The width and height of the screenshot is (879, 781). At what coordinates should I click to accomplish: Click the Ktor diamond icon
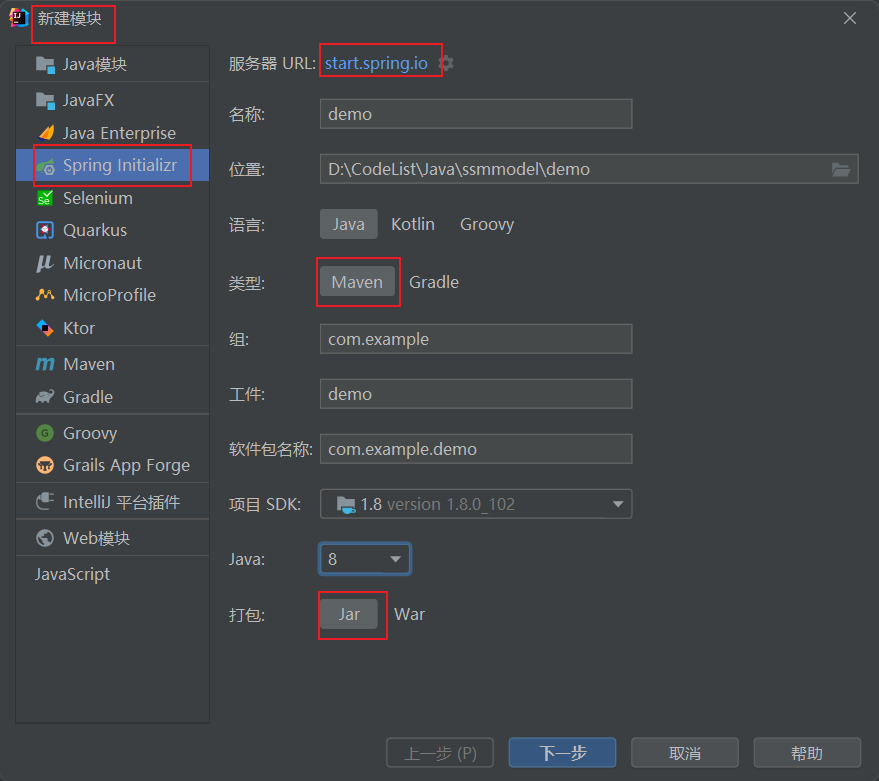(45, 328)
